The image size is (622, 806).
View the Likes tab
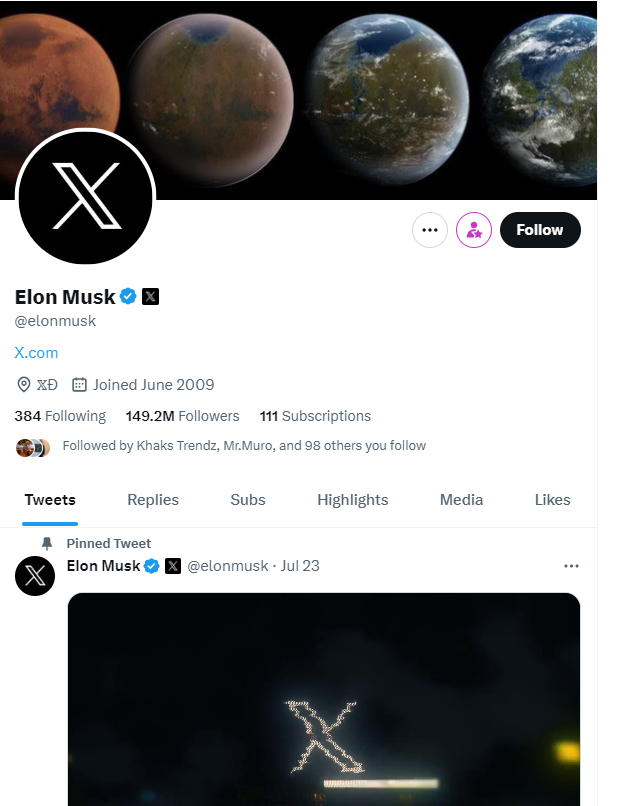pos(552,499)
